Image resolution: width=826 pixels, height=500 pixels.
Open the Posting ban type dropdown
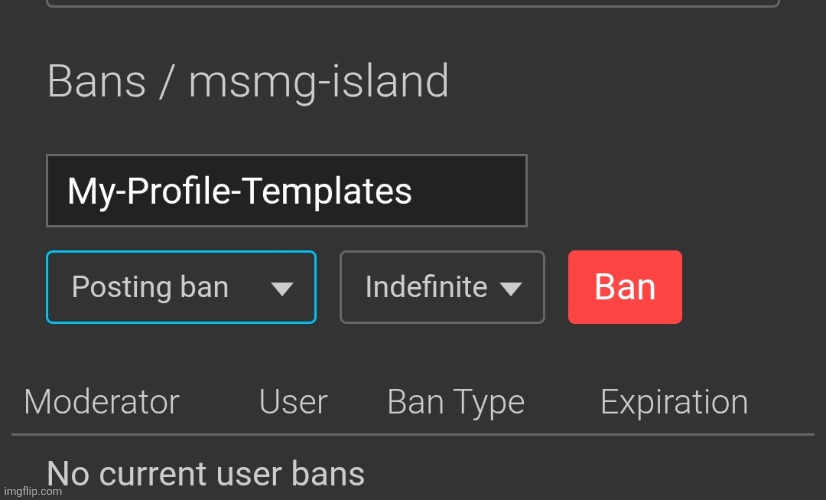click(181, 287)
